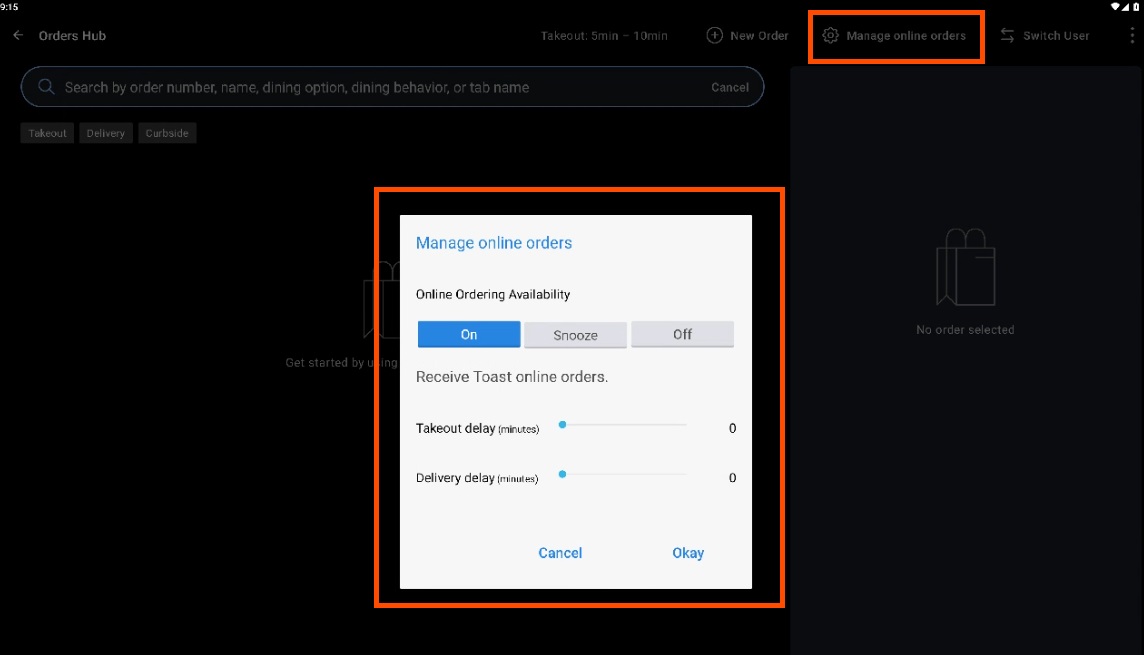Cancel the Manage online orders dialog
The height and width of the screenshot is (655, 1144).
point(560,553)
